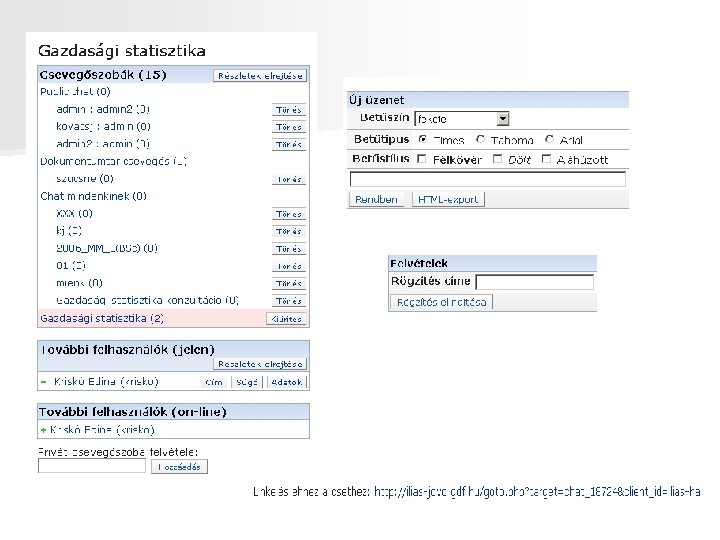Select highlighted Gazdasági statisztika (2) room
The image size is (720, 540).
pyautogui.click(x=102, y=318)
